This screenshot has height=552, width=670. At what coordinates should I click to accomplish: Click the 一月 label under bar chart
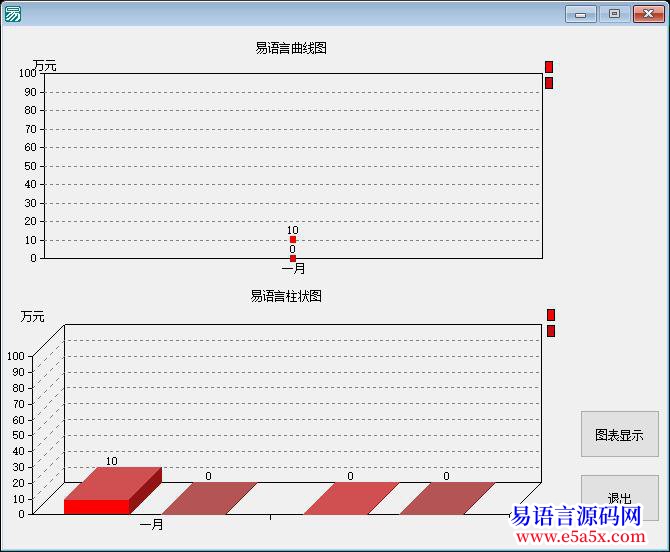click(151, 524)
